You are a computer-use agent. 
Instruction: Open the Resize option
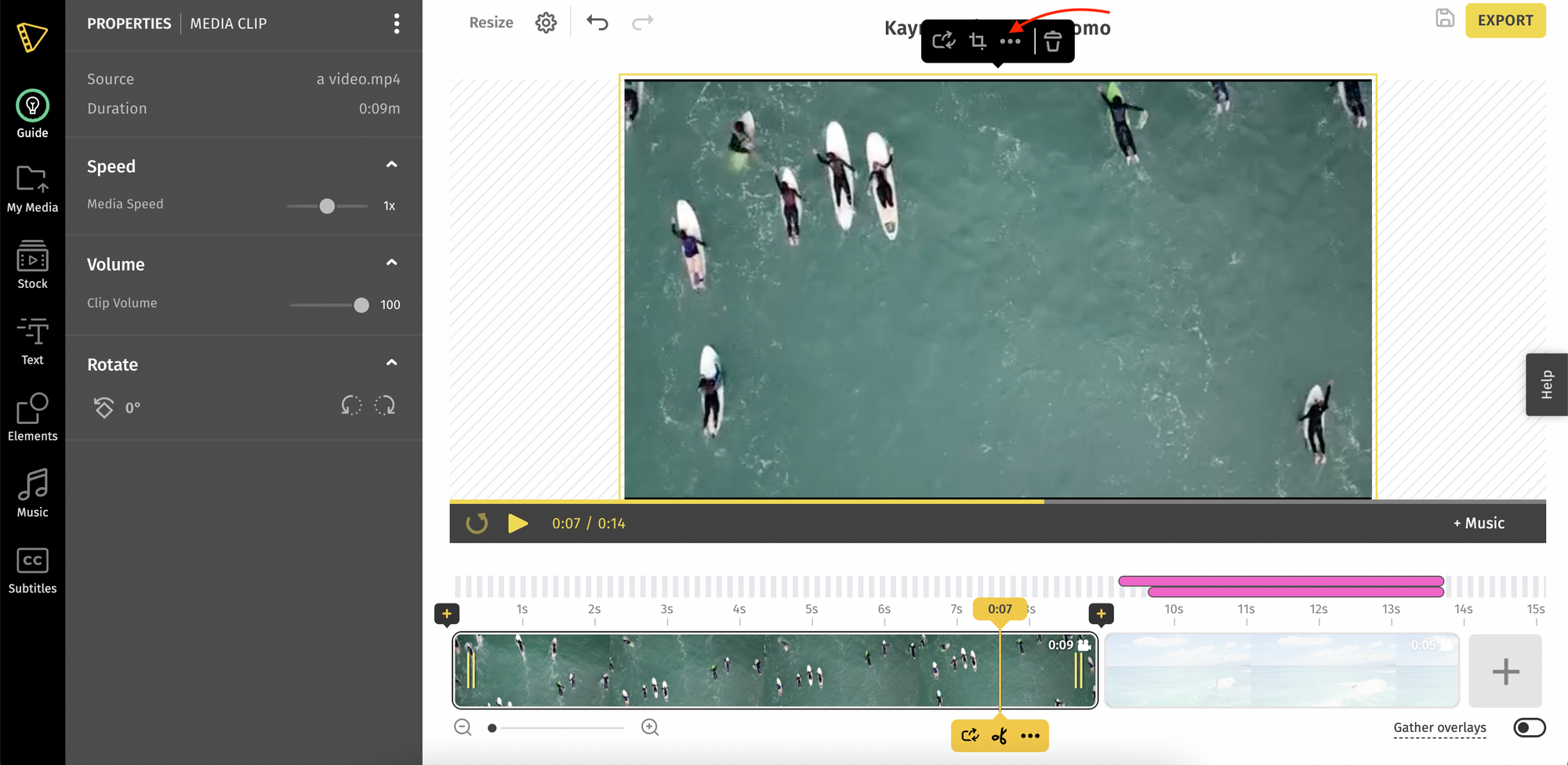pyautogui.click(x=491, y=23)
